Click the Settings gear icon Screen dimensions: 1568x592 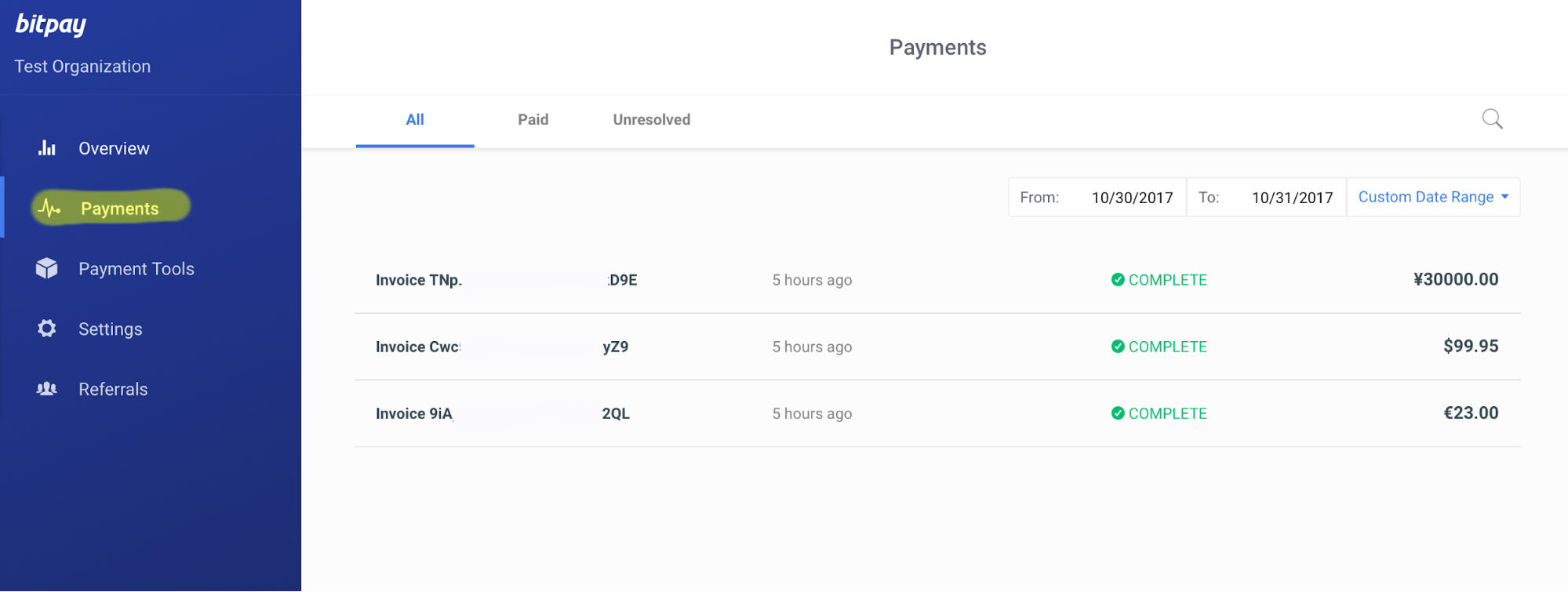tap(47, 329)
